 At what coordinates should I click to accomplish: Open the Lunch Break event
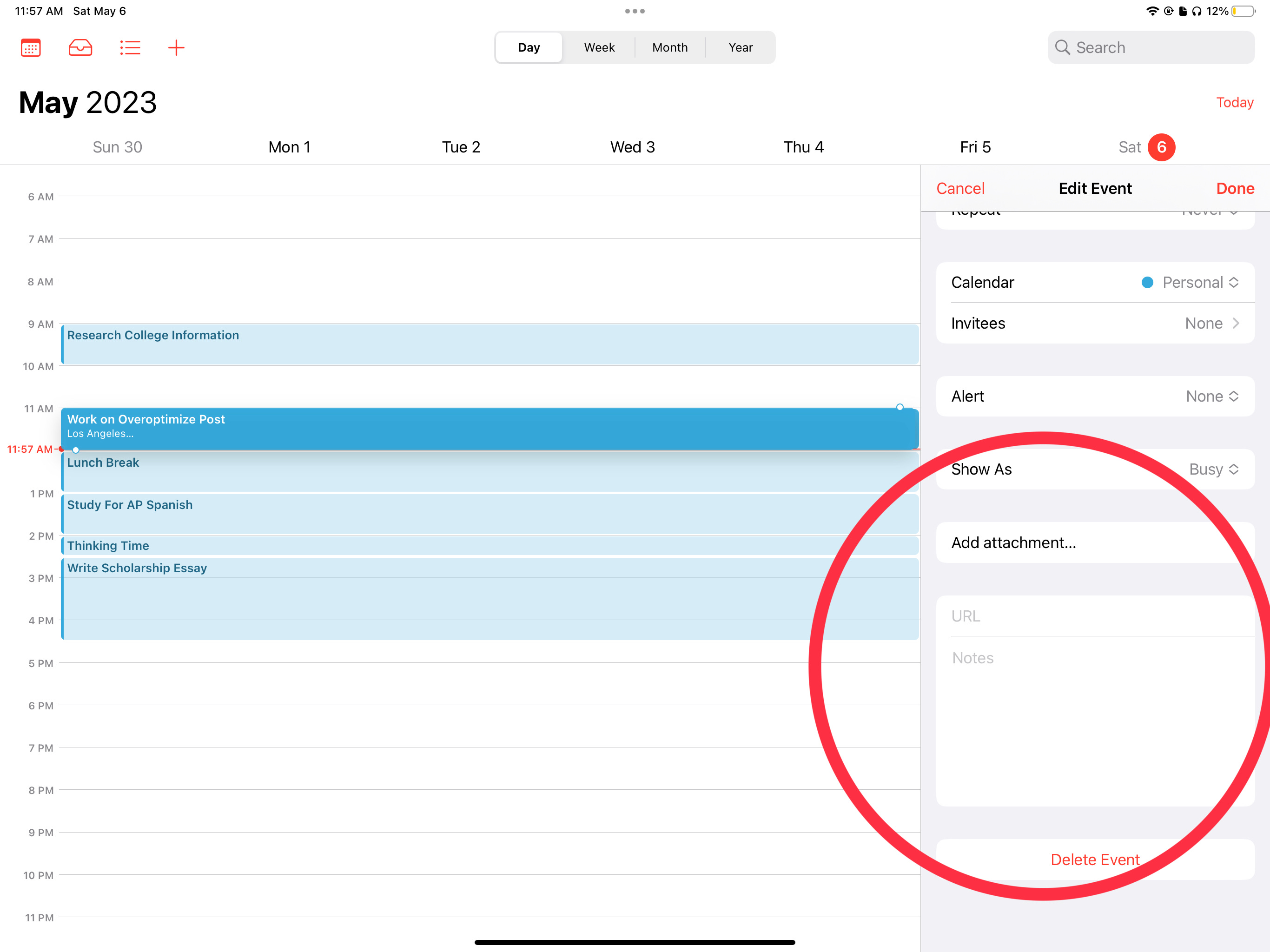point(490,471)
